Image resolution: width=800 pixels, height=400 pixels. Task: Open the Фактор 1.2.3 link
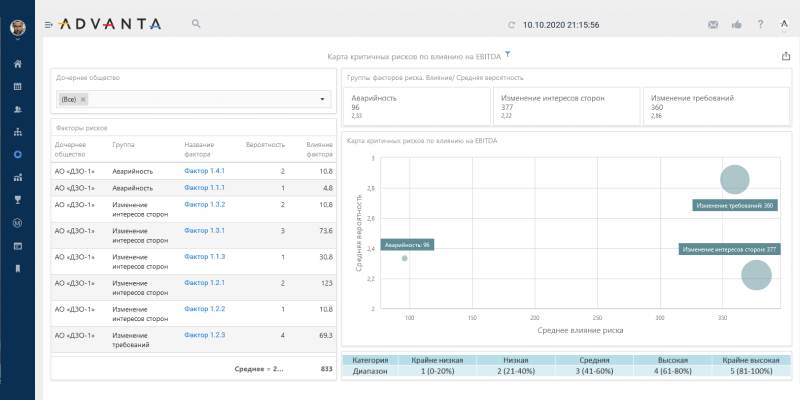pyautogui.click(x=205, y=335)
